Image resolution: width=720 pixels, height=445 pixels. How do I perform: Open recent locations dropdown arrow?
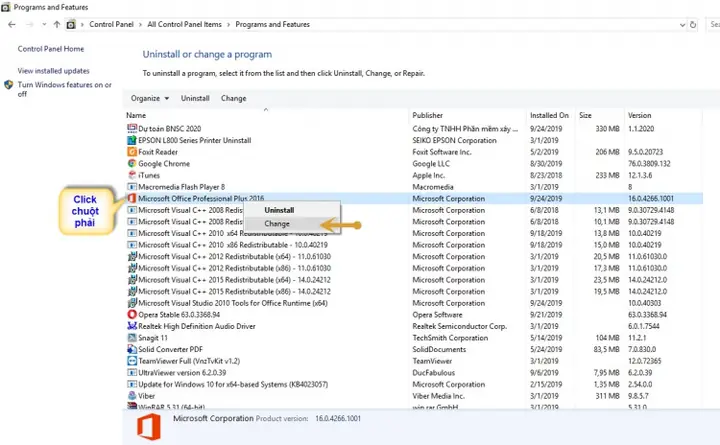coord(44,25)
